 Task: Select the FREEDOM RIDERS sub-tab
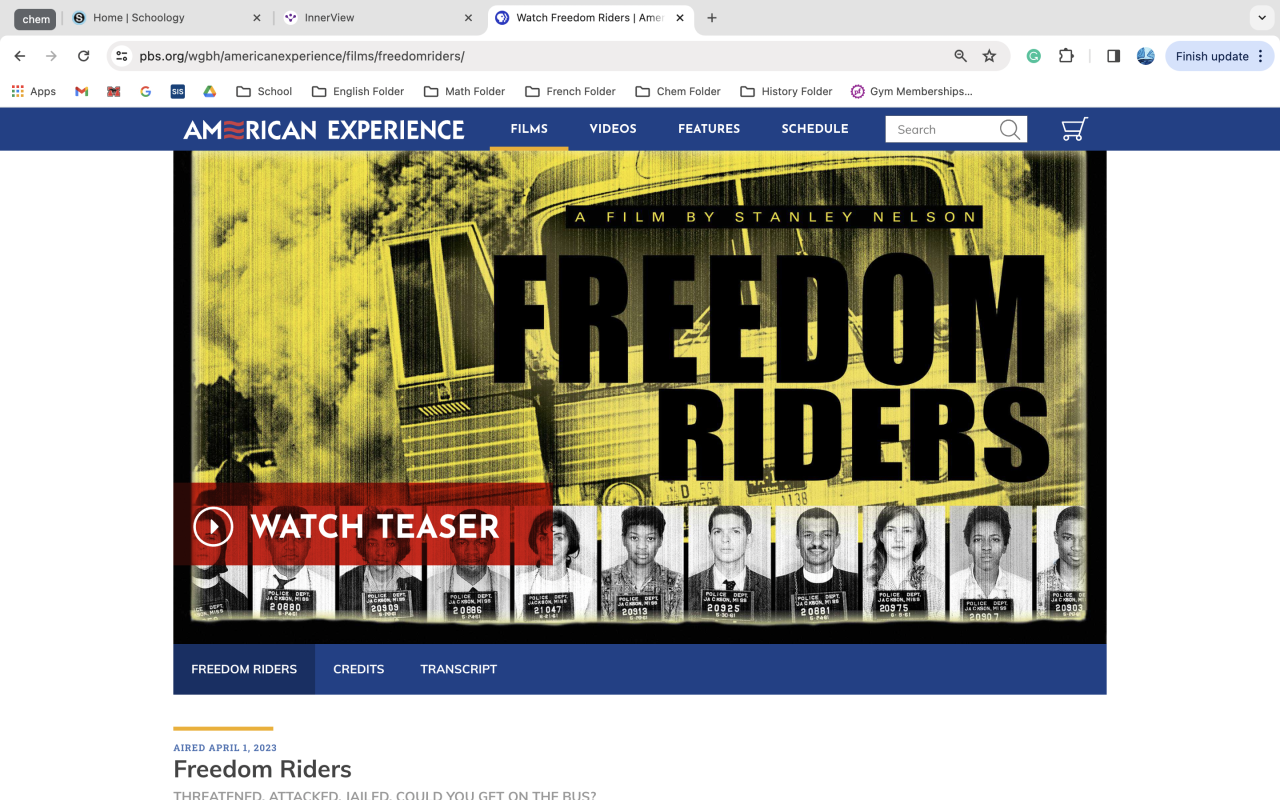click(244, 669)
